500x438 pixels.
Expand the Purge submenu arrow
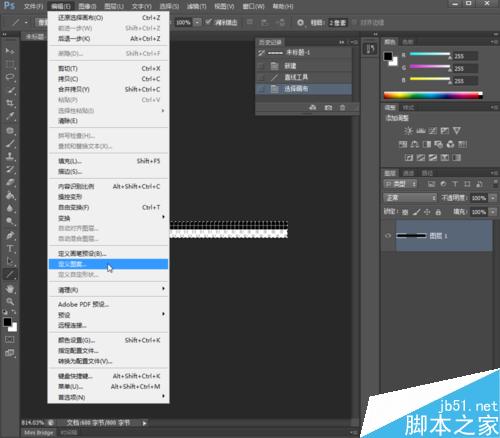click(163, 289)
